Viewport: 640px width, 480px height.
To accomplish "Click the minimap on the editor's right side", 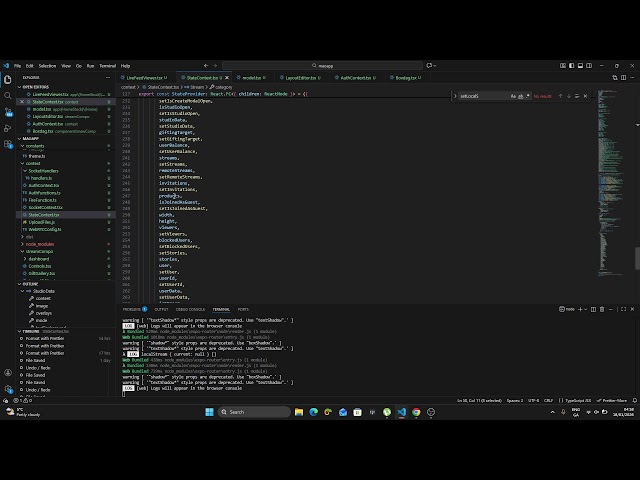I will pos(610,184).
